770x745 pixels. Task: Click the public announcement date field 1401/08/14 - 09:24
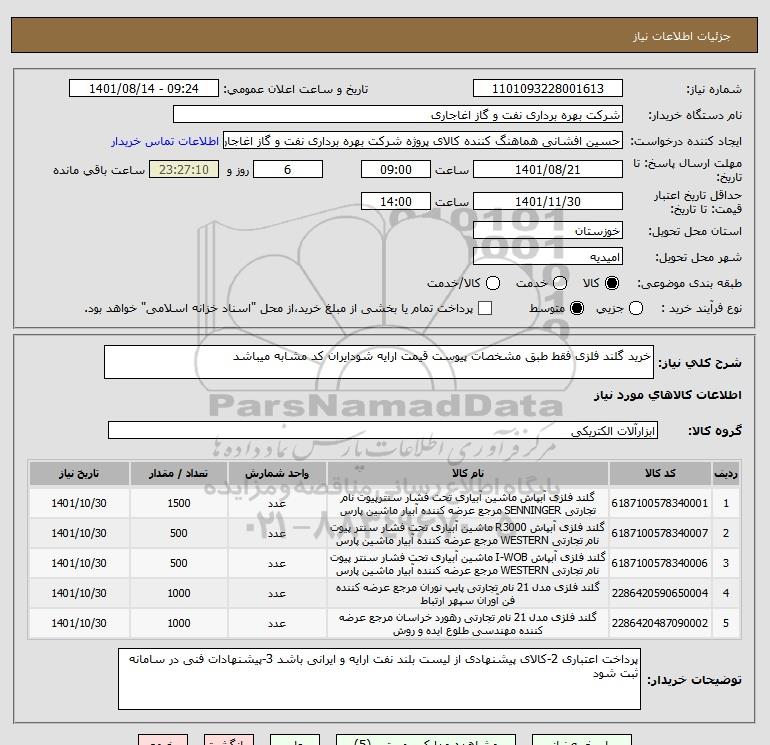(x=143, y=88)
